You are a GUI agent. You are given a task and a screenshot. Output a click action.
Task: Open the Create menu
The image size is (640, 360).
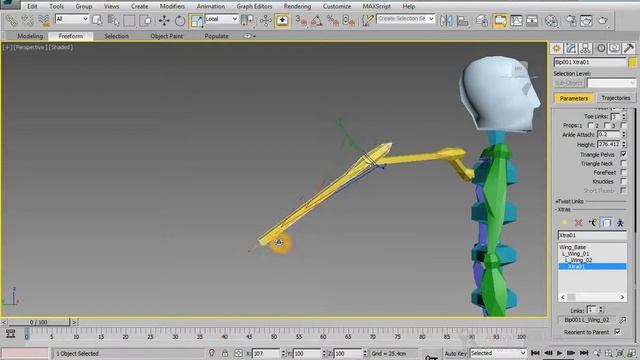click(140, 6)
